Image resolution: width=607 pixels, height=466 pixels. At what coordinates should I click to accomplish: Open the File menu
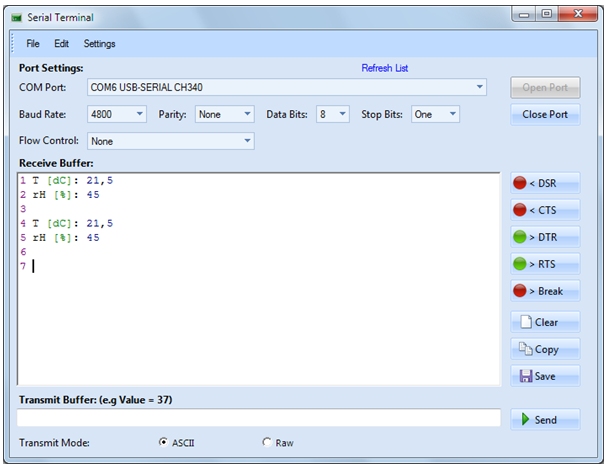pos(33,44)
